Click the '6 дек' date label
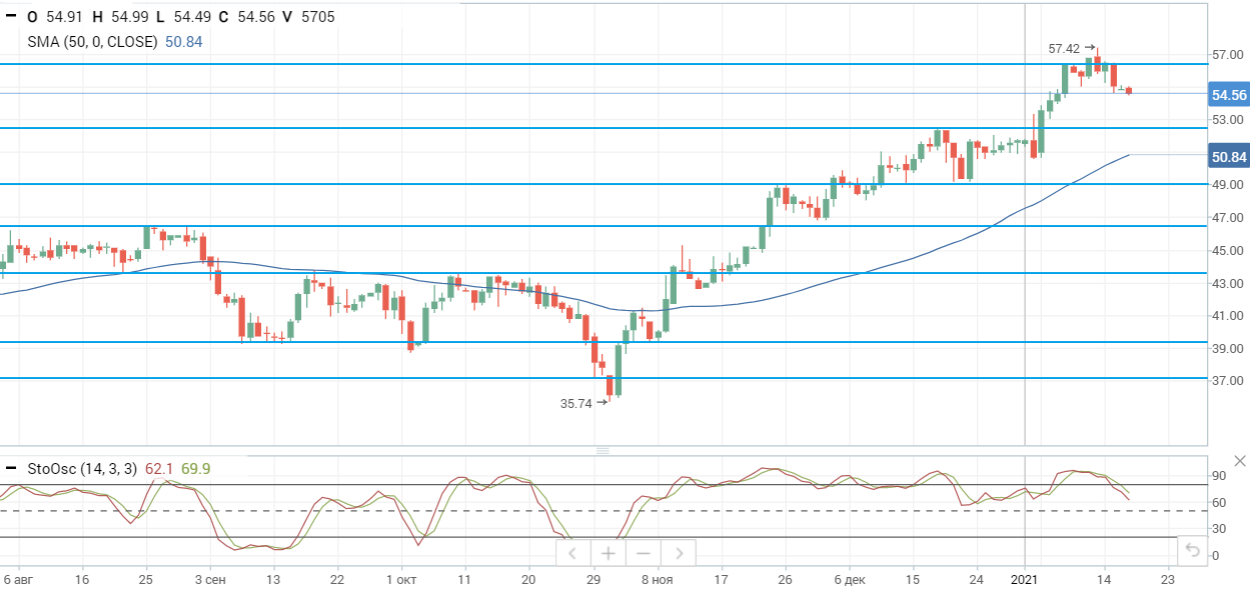This screenshot has height=590, width=1250. point(849,579)
